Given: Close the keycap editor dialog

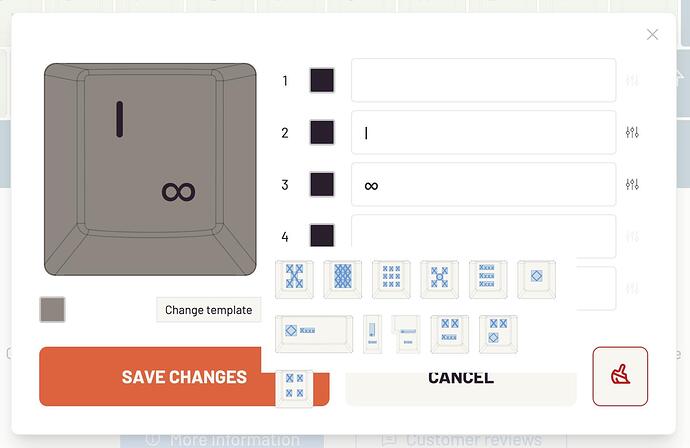Looking at the screenshot, I should click(x=652, y=34).
